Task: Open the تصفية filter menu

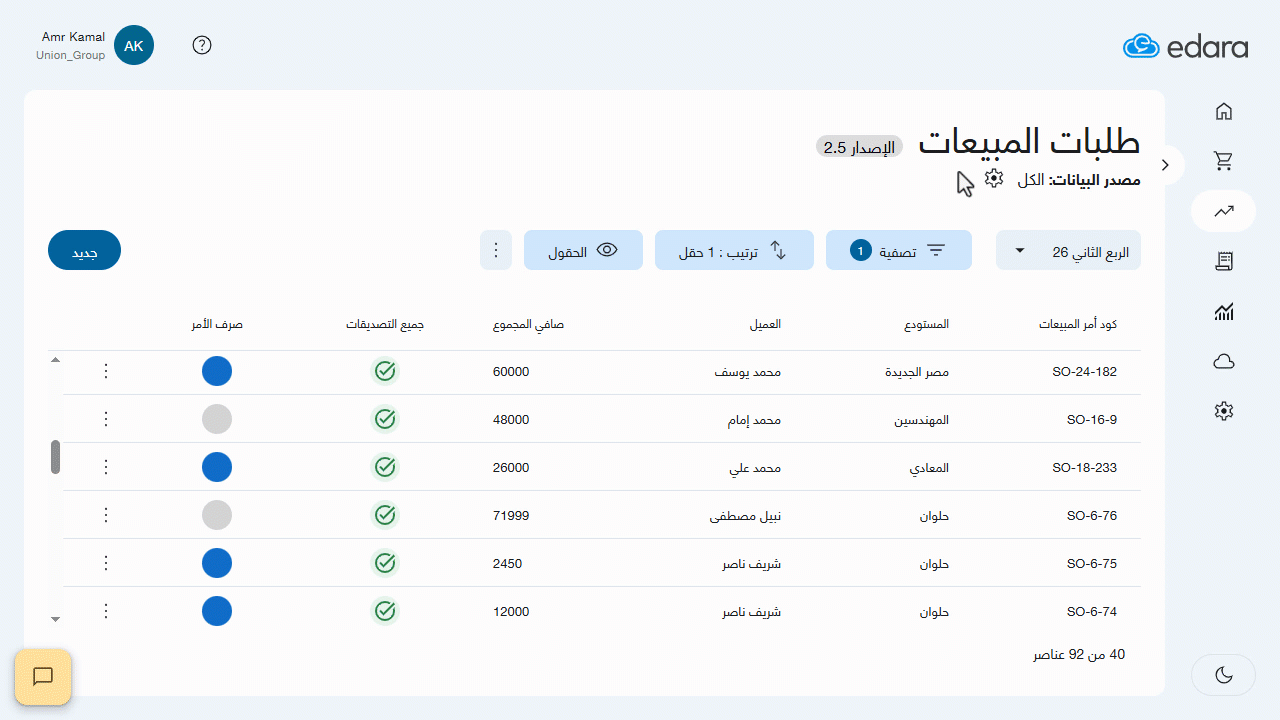Action: tap(899, 250)
